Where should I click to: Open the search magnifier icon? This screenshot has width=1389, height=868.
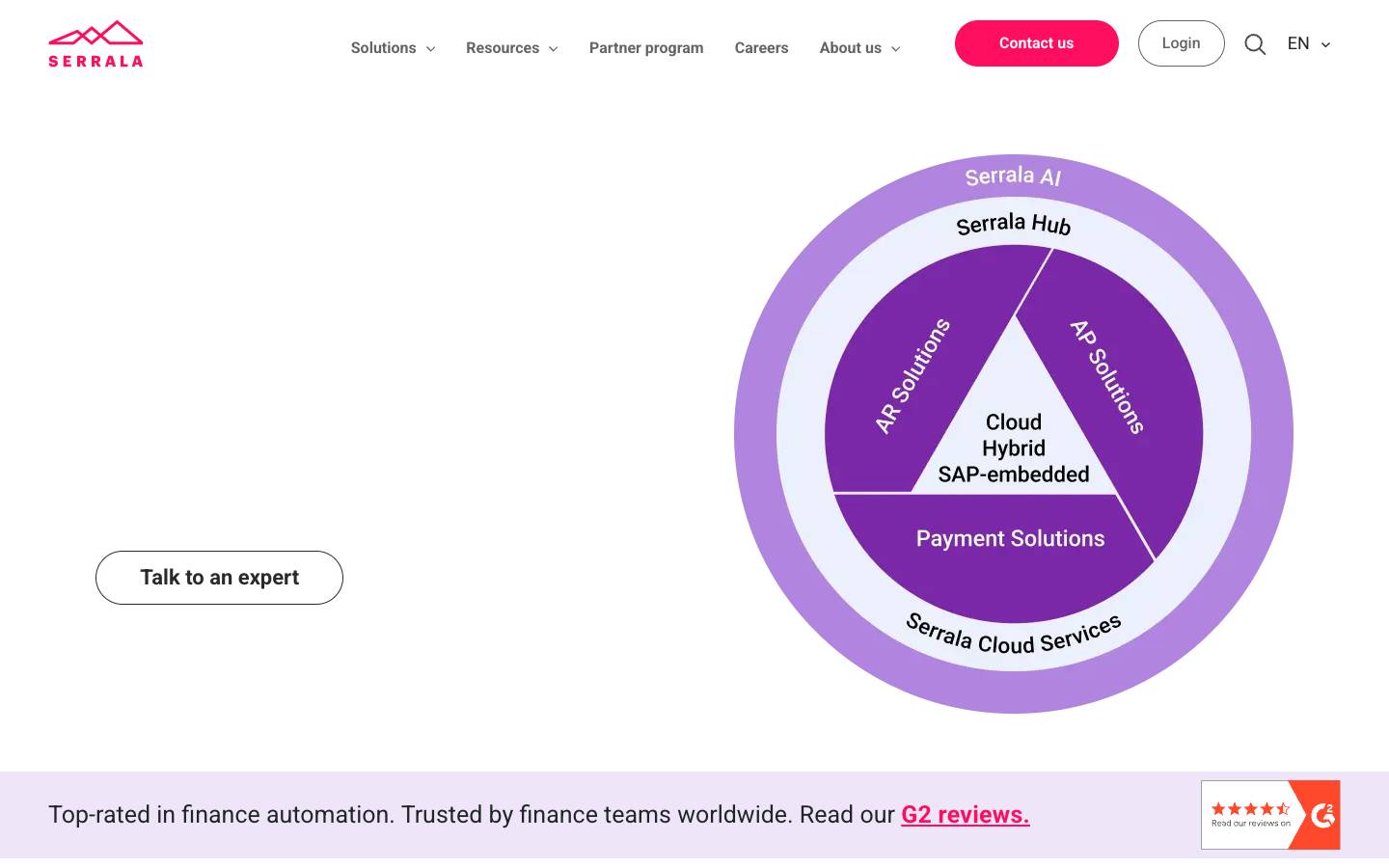(x=1255, y=44)
